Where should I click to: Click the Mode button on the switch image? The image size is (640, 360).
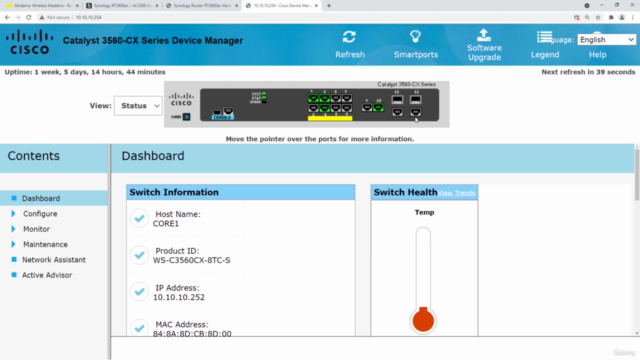[x=187, y=117]
